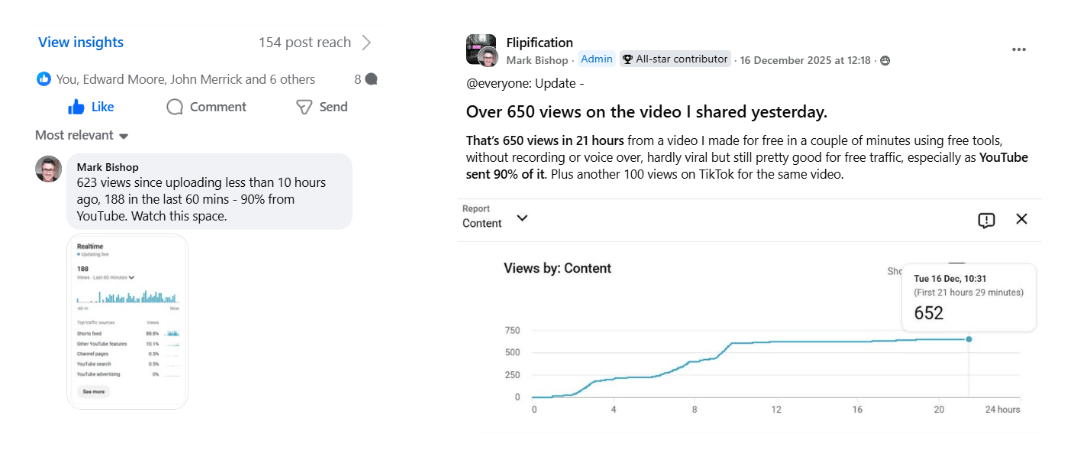Click the public privacy globe icon
This screenshot has width=1080, height=452.
[x=885, y=60]
